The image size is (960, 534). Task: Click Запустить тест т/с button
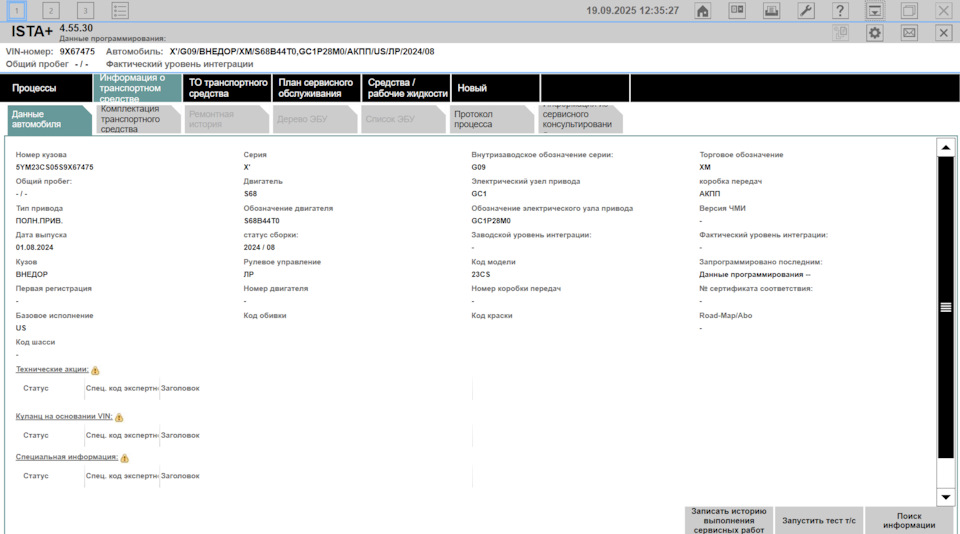click(819, 521)
